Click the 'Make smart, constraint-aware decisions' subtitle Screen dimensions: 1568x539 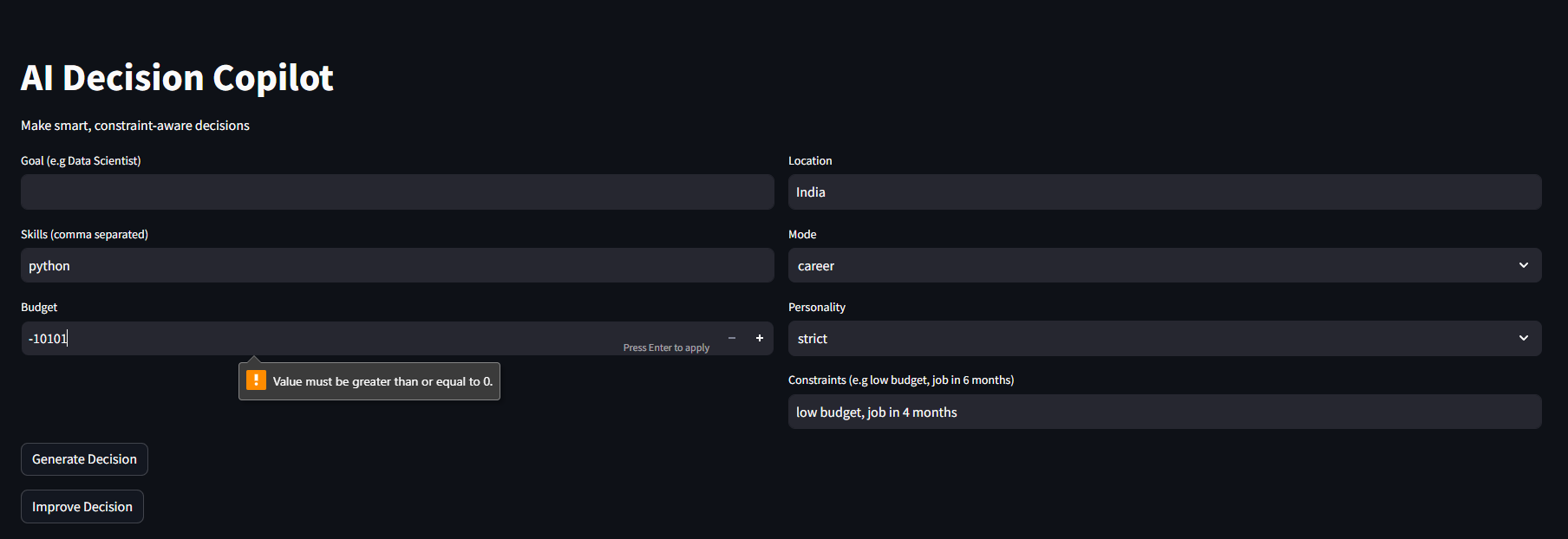(x=135, y=126)
